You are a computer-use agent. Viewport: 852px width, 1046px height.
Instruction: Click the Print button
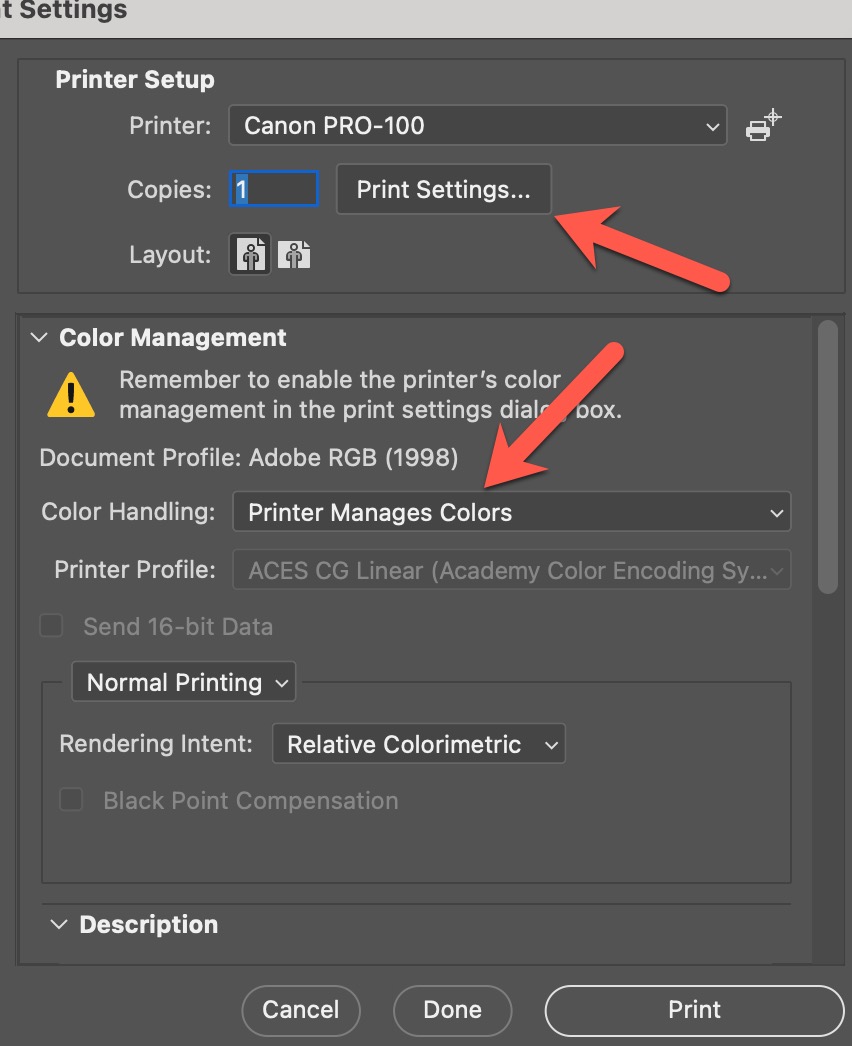coord(694,1009)
